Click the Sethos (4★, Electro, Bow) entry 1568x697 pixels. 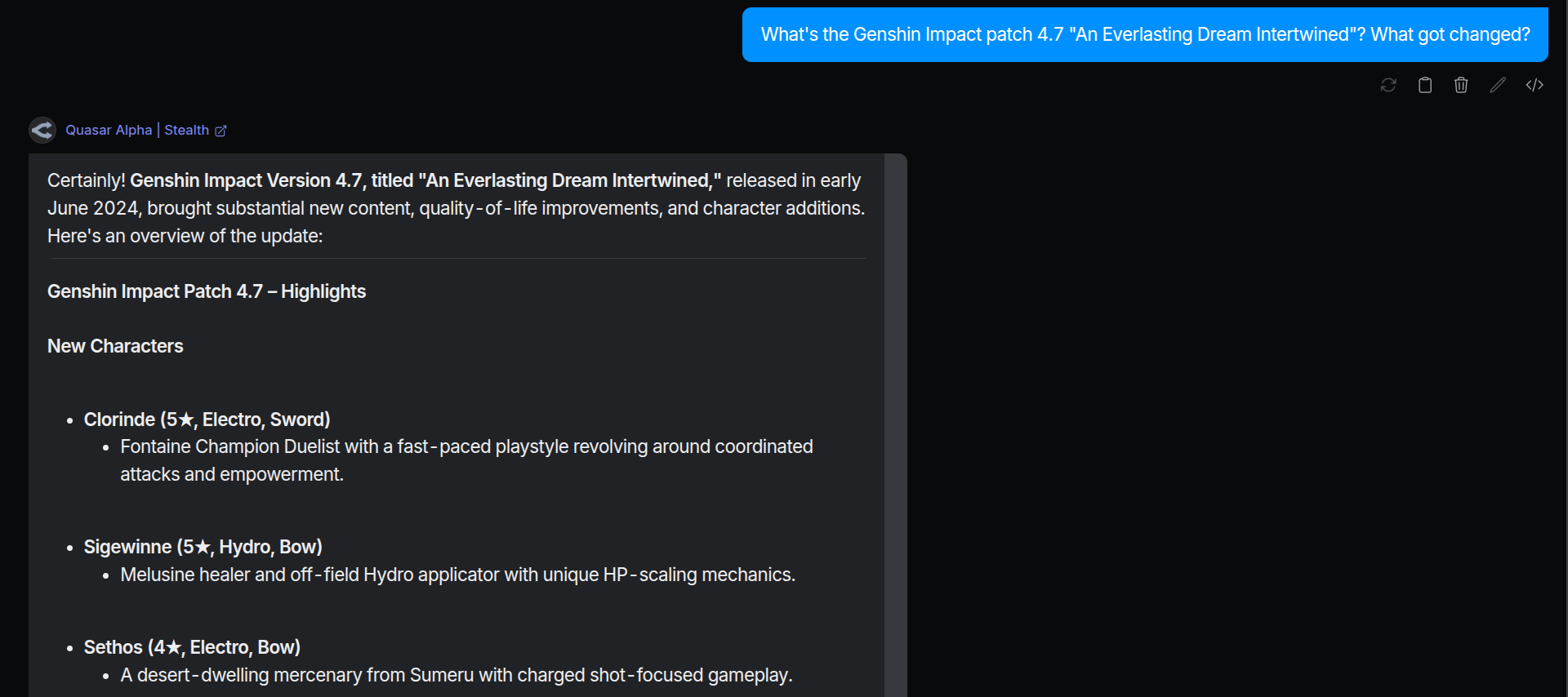(192, 647)
